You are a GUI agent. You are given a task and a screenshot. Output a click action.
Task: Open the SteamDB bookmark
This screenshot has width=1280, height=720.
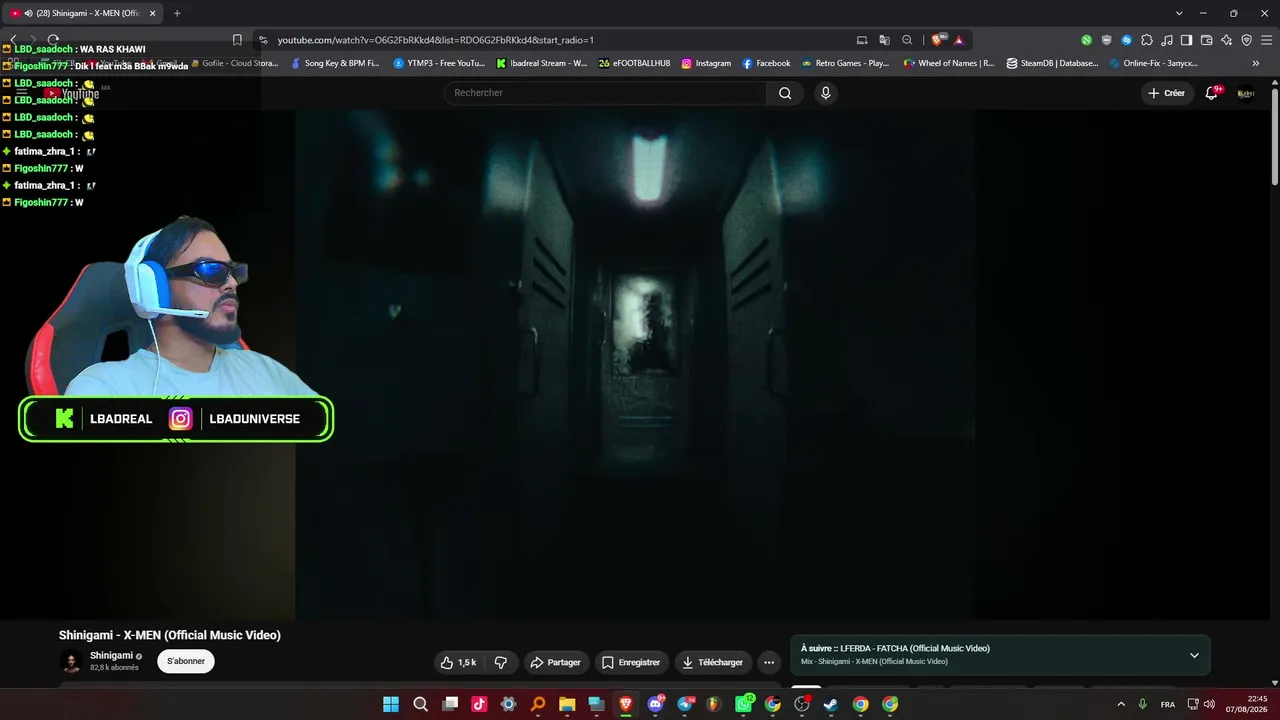1053,63
